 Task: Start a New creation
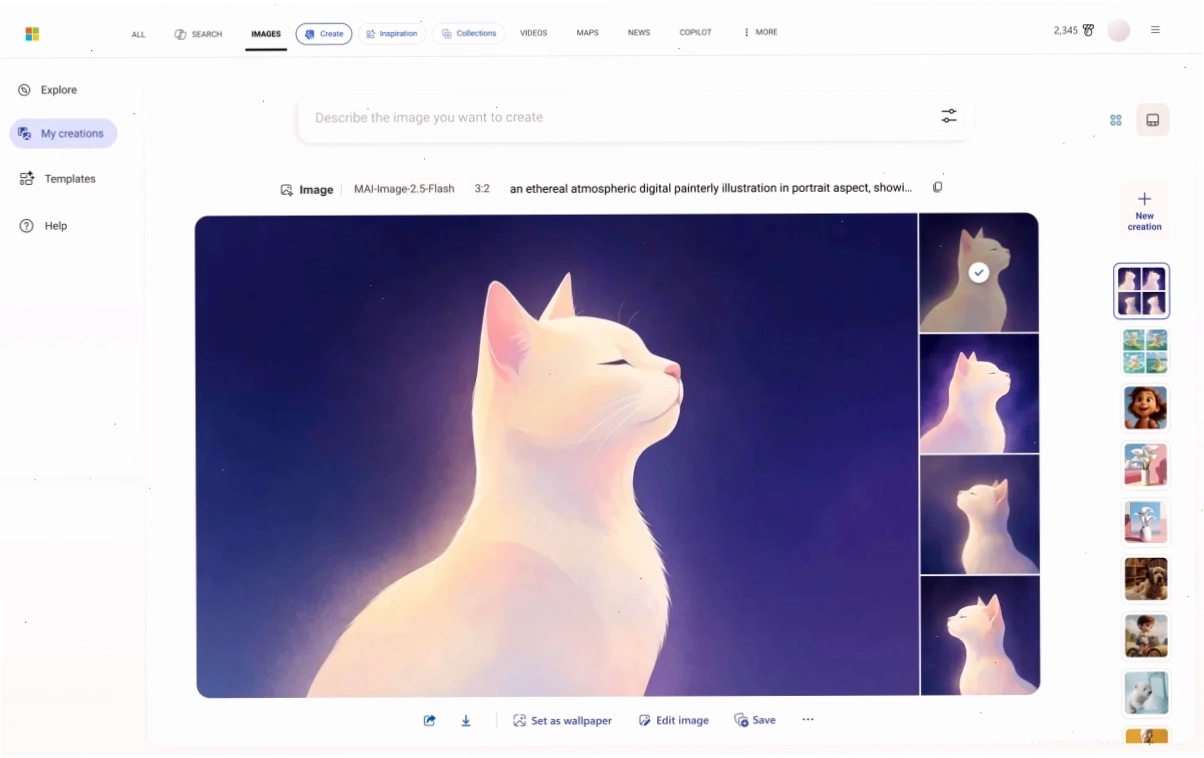pos(1144,211)
